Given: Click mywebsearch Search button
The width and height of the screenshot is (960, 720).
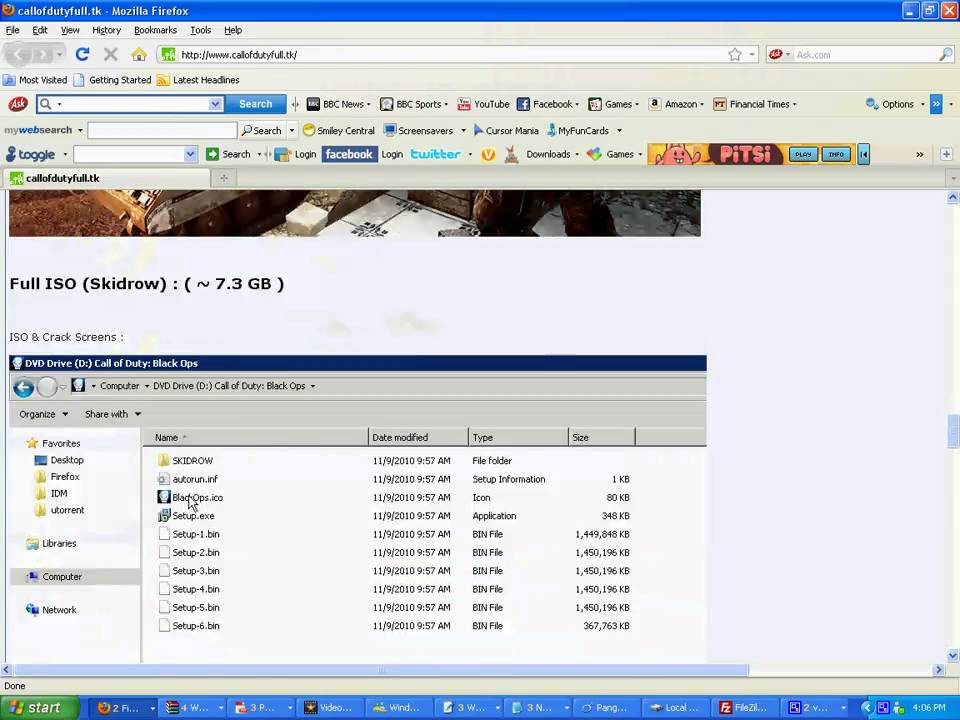Looking at the screenshot, I should point(261,130).
